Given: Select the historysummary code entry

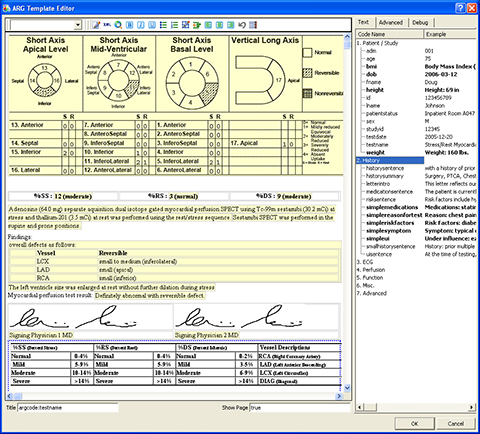Looking at the screenshot, I should [385, 176].
